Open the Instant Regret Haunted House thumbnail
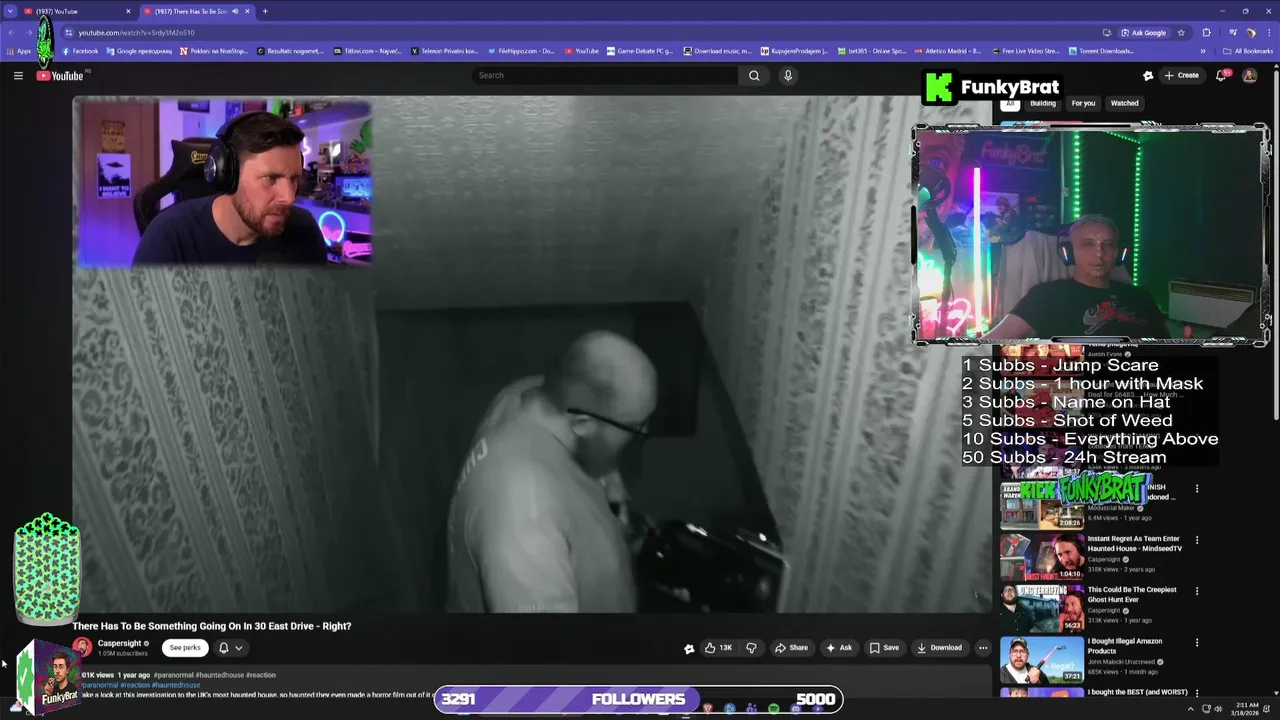1280x720 pixels. pyautogui.click(x=1042, y=556)
